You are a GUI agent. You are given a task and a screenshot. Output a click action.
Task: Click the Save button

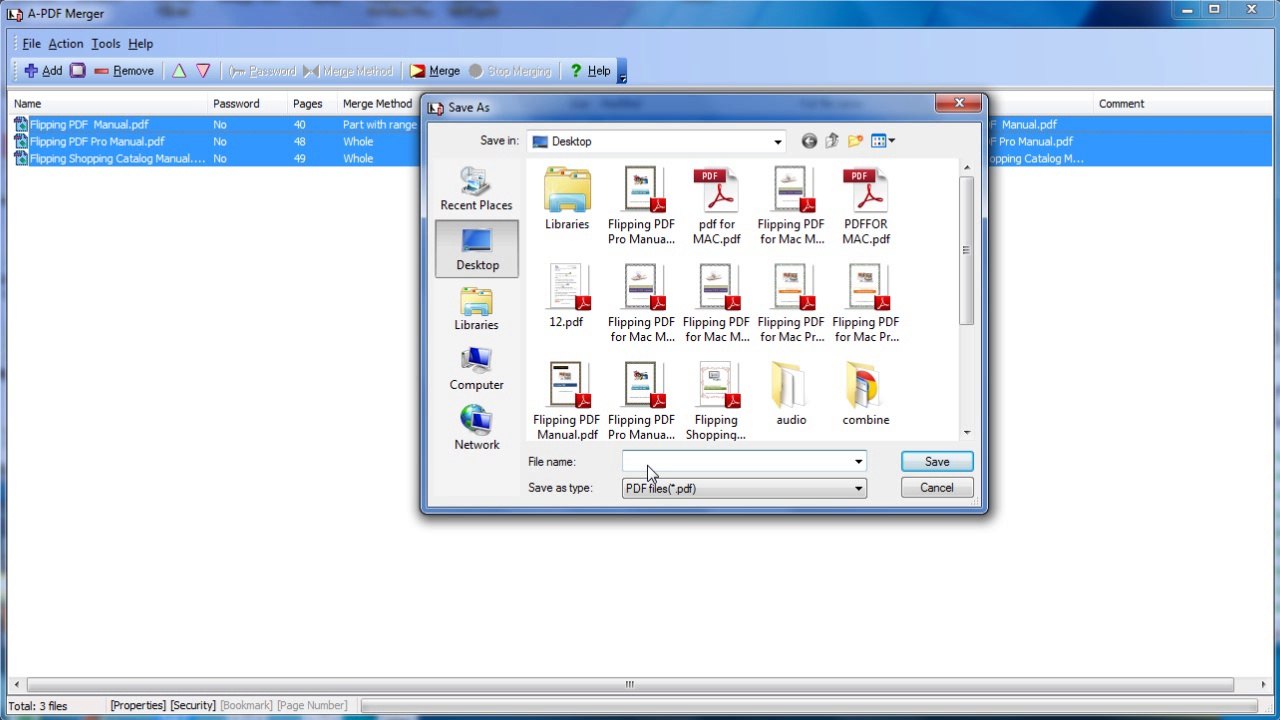point(937,462)
